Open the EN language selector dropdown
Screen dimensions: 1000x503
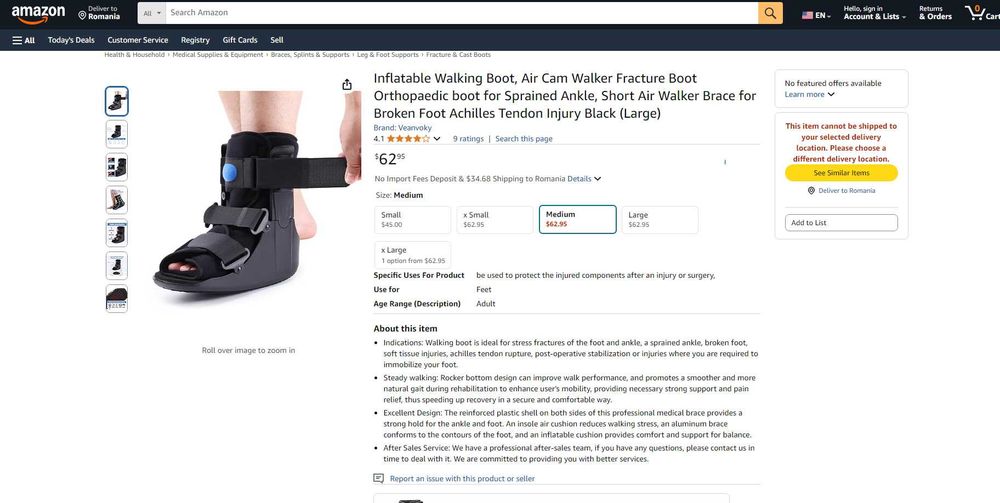(x=816, y=15)
